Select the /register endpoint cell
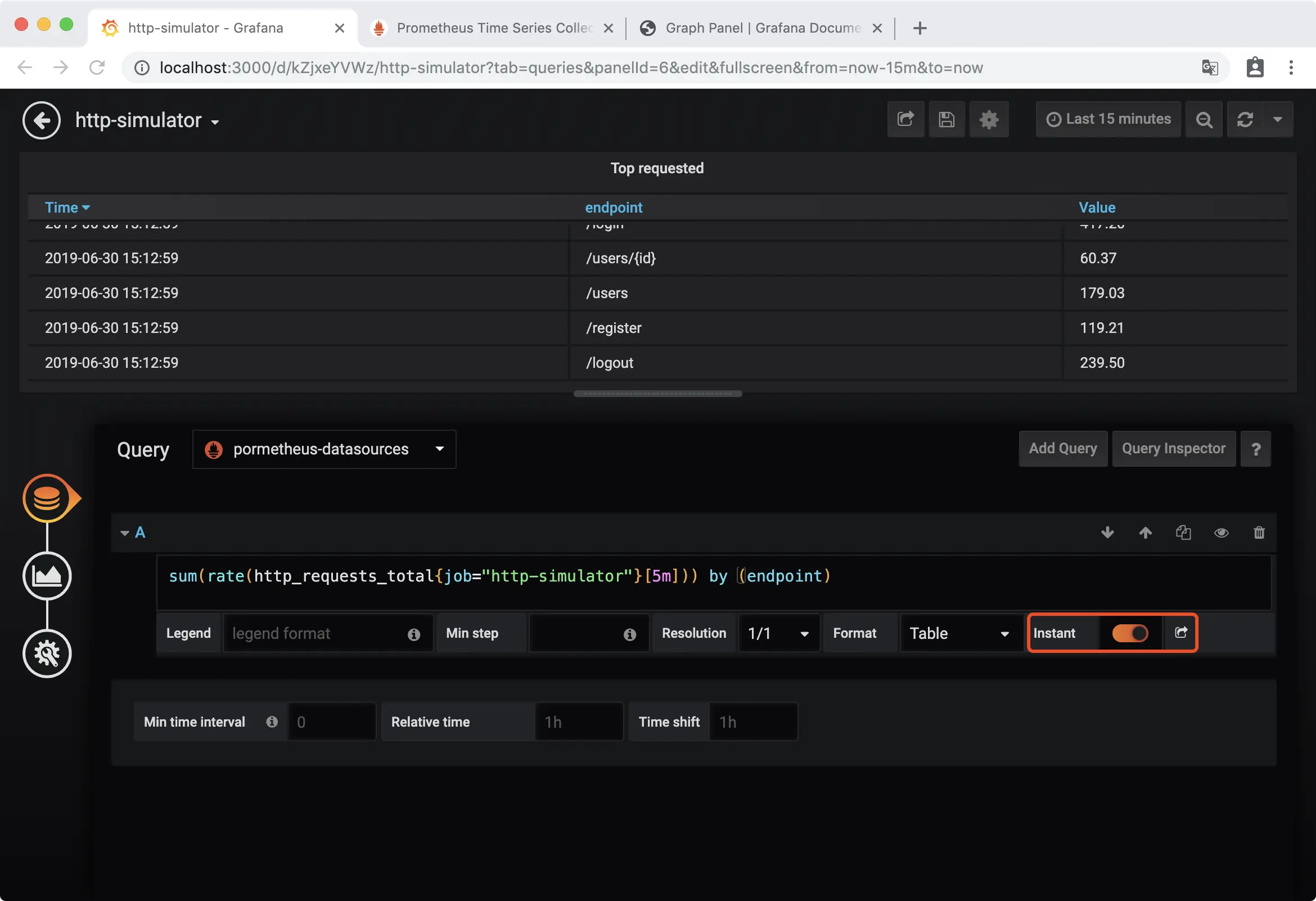The width and height of the screenshot is (1316, 901). (x=815, y=328)
